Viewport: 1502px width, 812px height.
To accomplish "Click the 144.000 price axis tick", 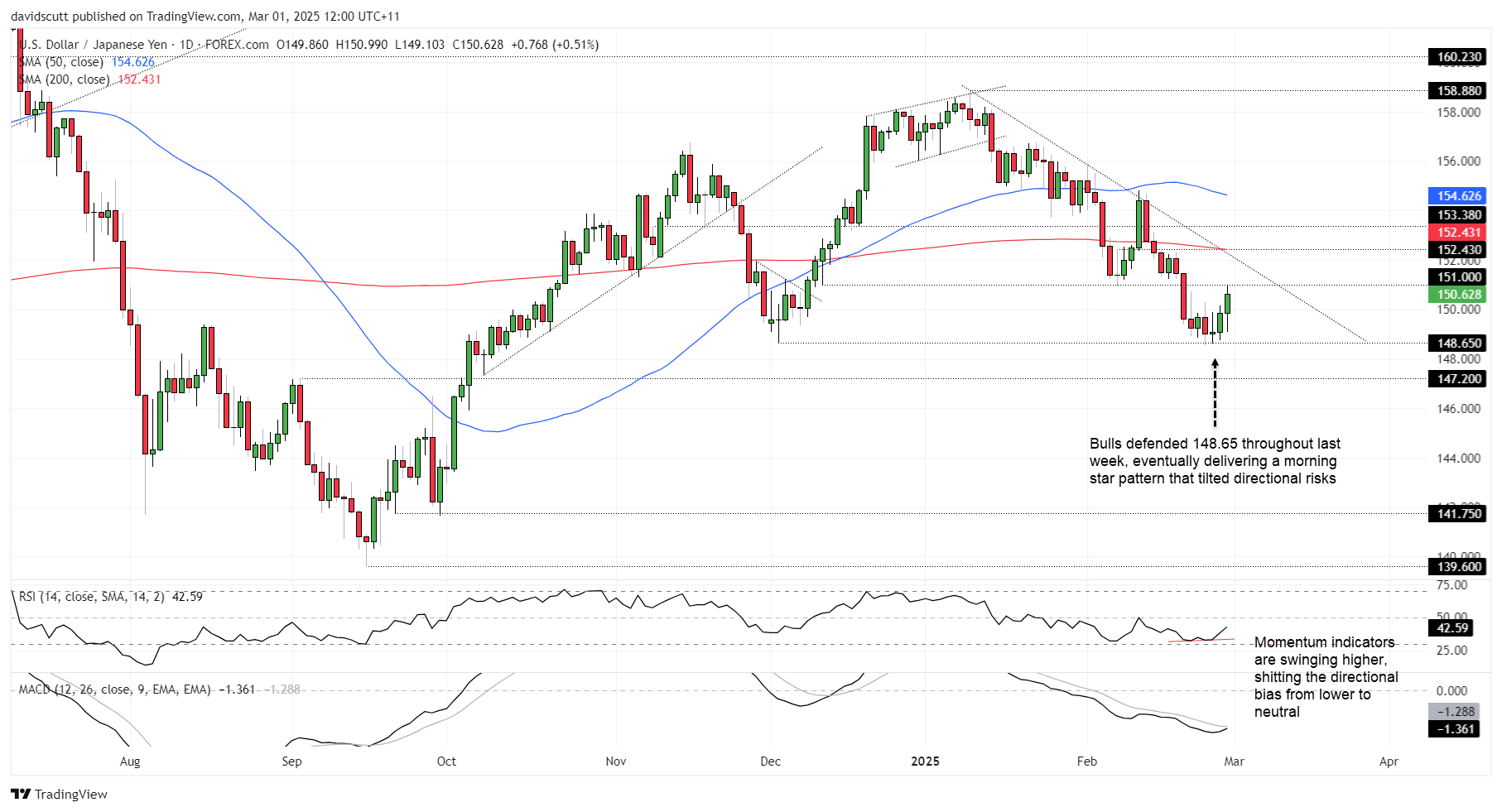I will pyautogui.click(x=1458, y=459).
